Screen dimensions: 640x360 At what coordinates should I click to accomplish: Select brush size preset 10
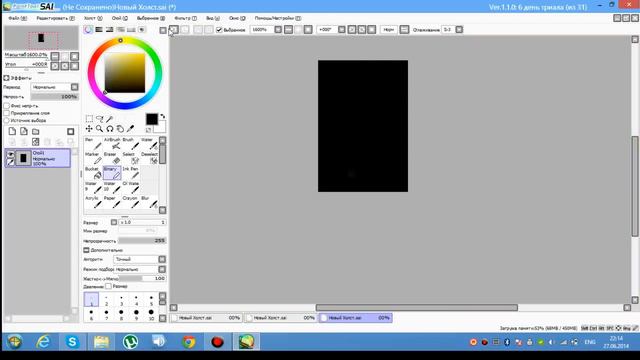(x=151, y=314)
